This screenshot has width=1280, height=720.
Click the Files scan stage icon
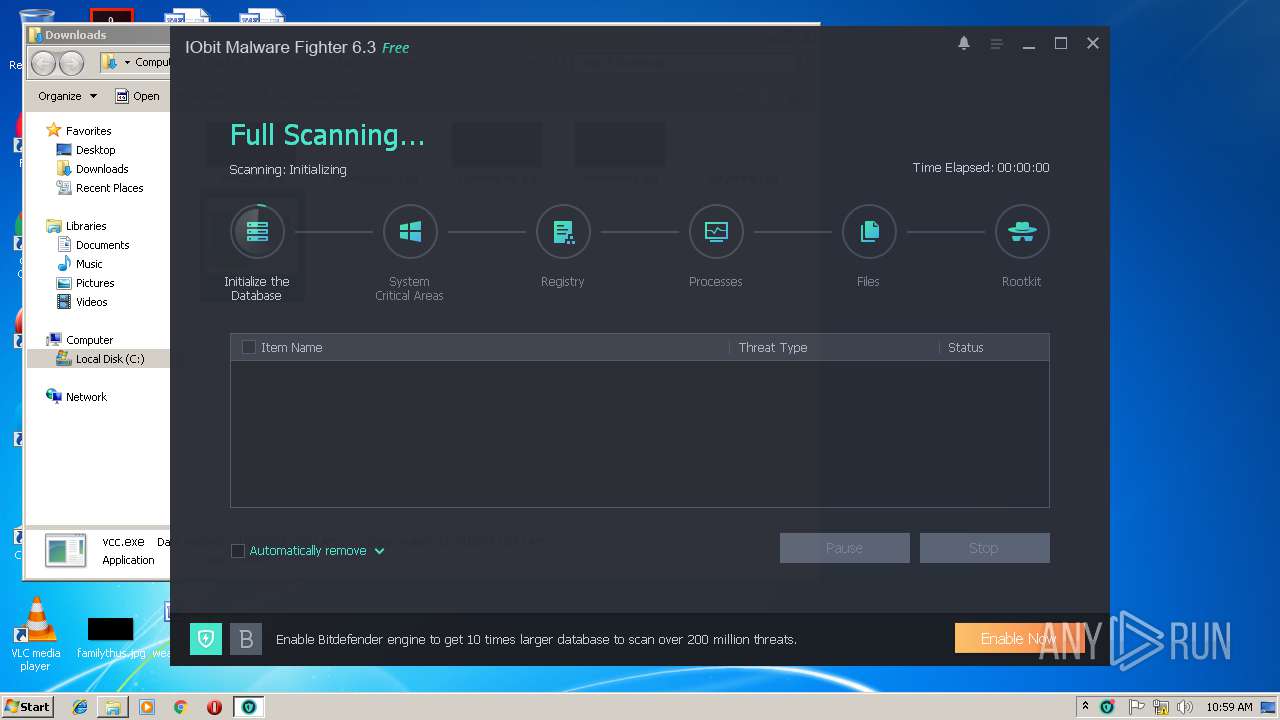click(869, 231)
